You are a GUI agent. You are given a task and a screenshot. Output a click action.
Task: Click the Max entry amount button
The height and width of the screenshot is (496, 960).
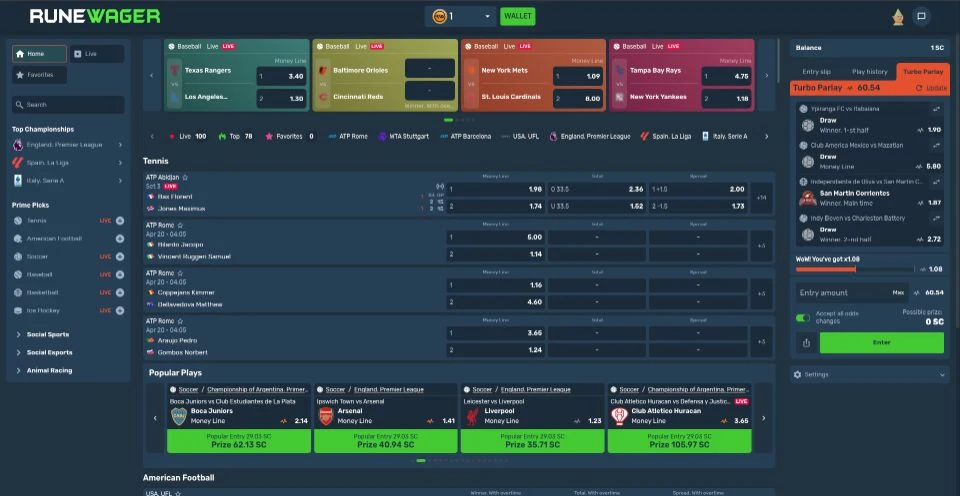pyautogui.click(x=898, y=293)
